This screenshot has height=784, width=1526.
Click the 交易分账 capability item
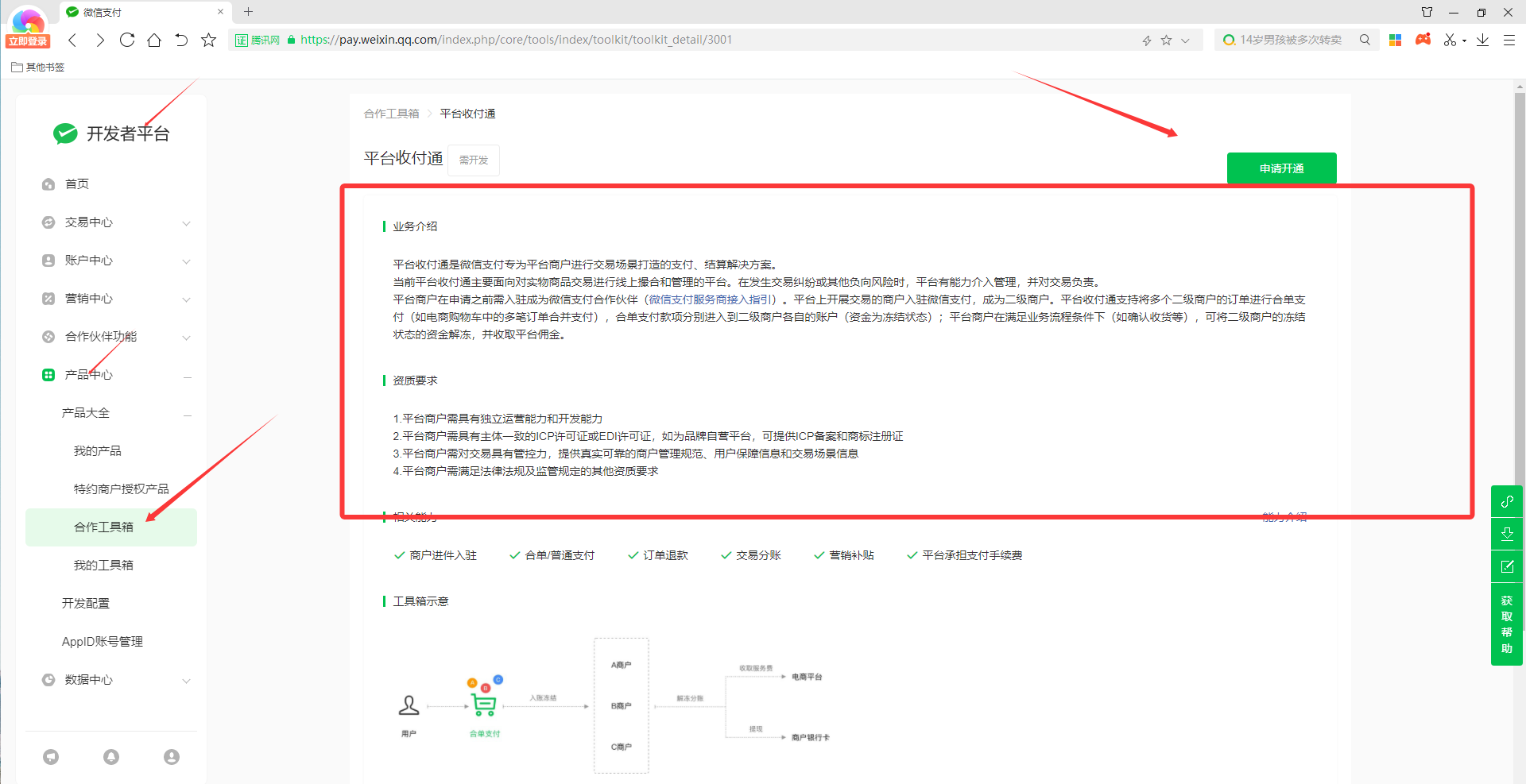pyautogui.click(x=751, y=555)
